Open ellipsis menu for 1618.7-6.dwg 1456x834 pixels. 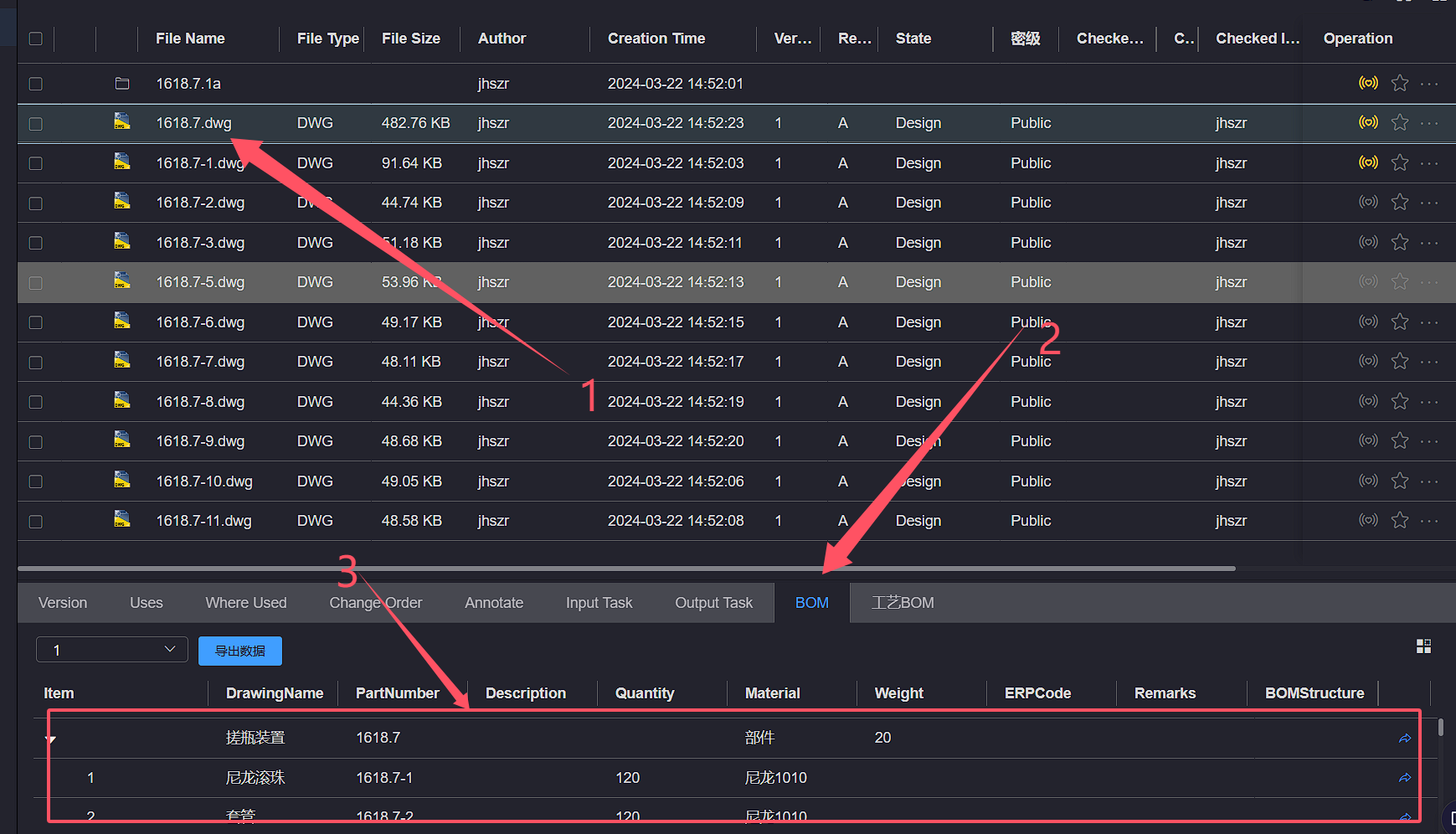(x=1429, y=322)
